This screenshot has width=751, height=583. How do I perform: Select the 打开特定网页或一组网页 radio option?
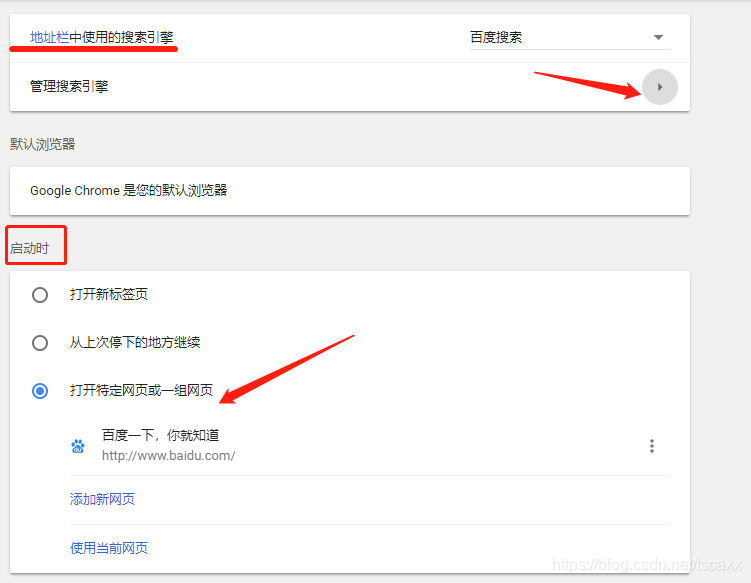pos(40,391)
